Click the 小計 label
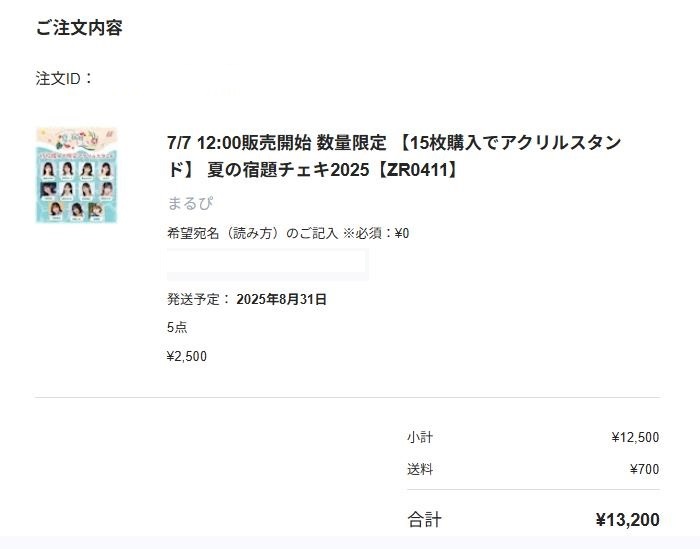Viewport: 700px width, 549px height. coord(420,437)
